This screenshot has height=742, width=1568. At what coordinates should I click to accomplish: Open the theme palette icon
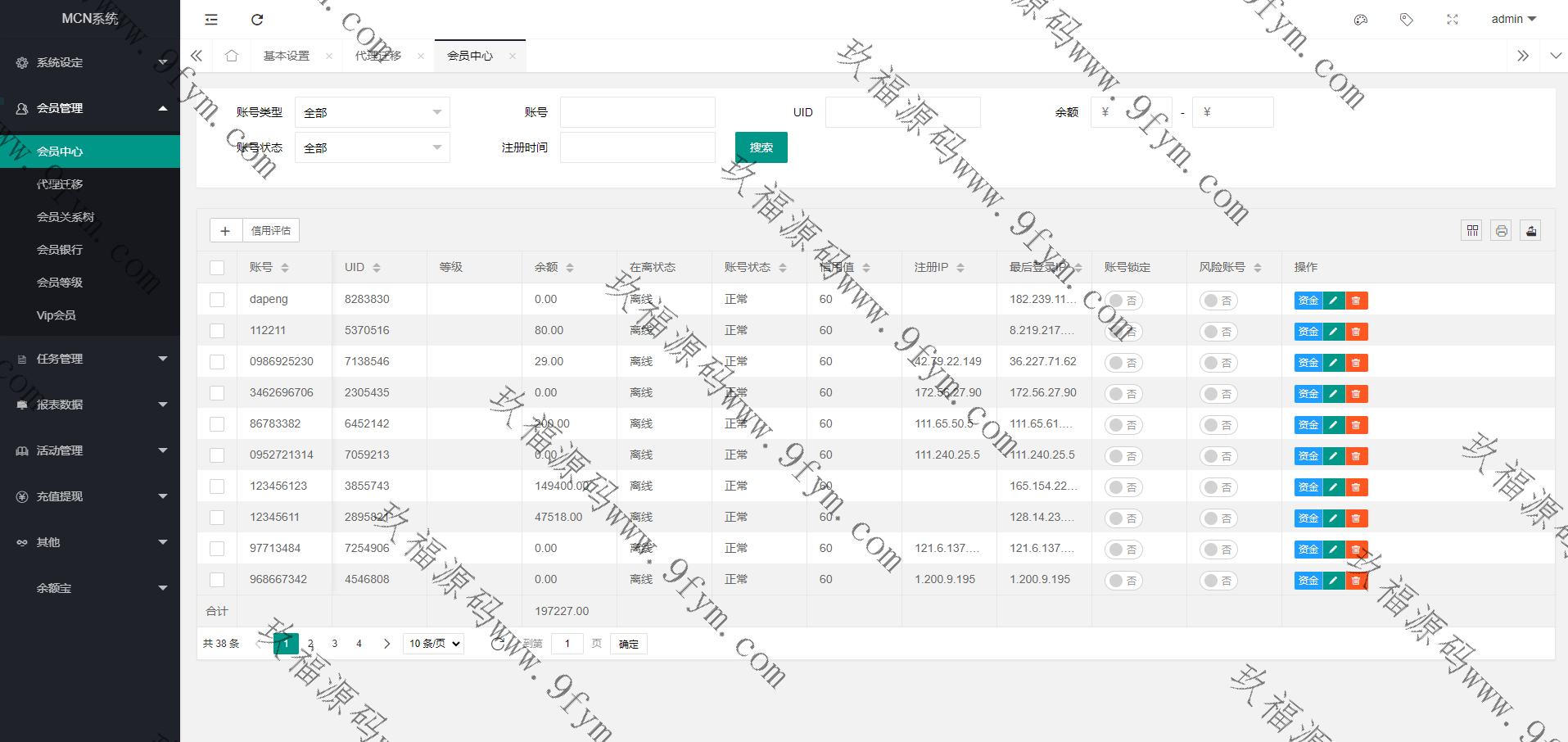(x=1361, y=20)
